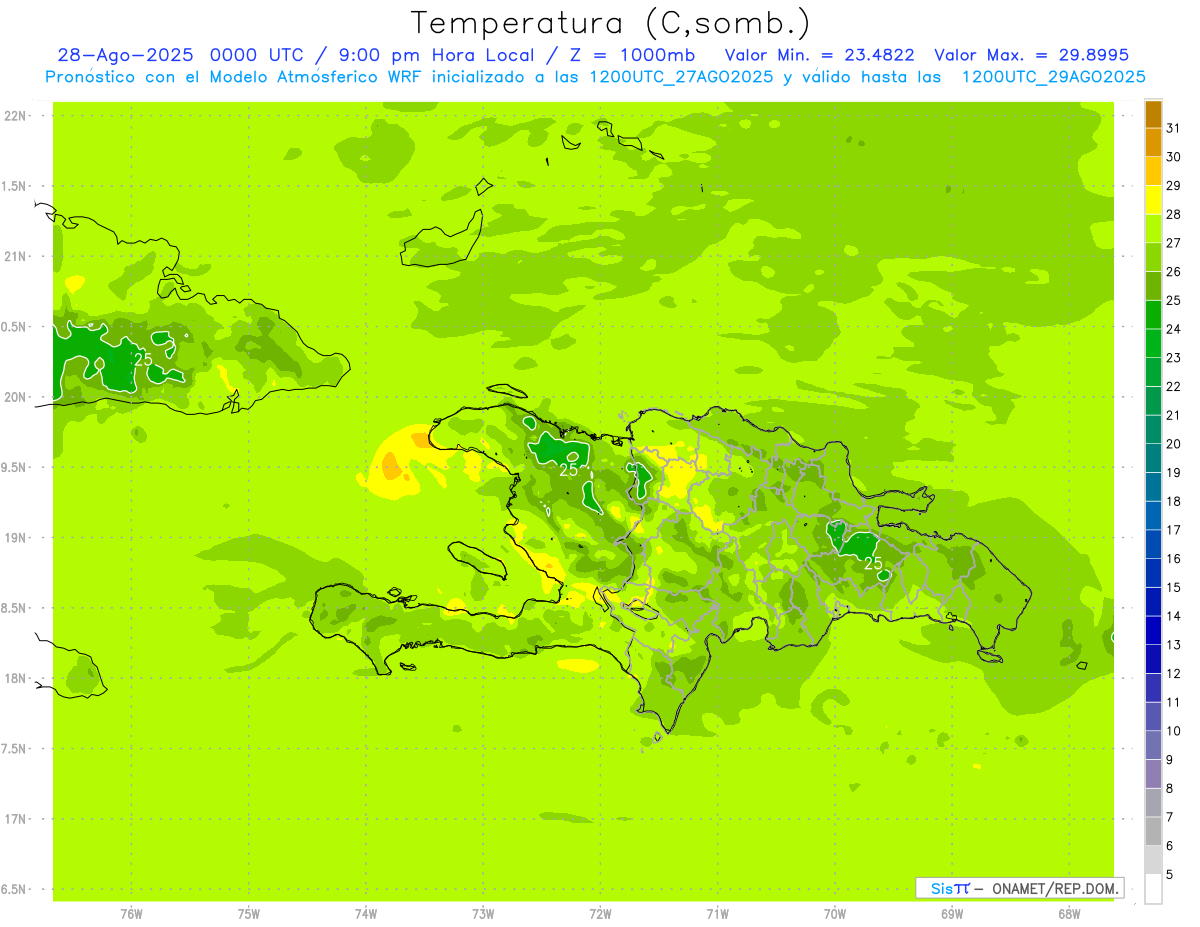Image resolution: width=1200 pixels, height=927 pixels.
Task: Click the "29" label on the color scale
Action: (1174, 185)
